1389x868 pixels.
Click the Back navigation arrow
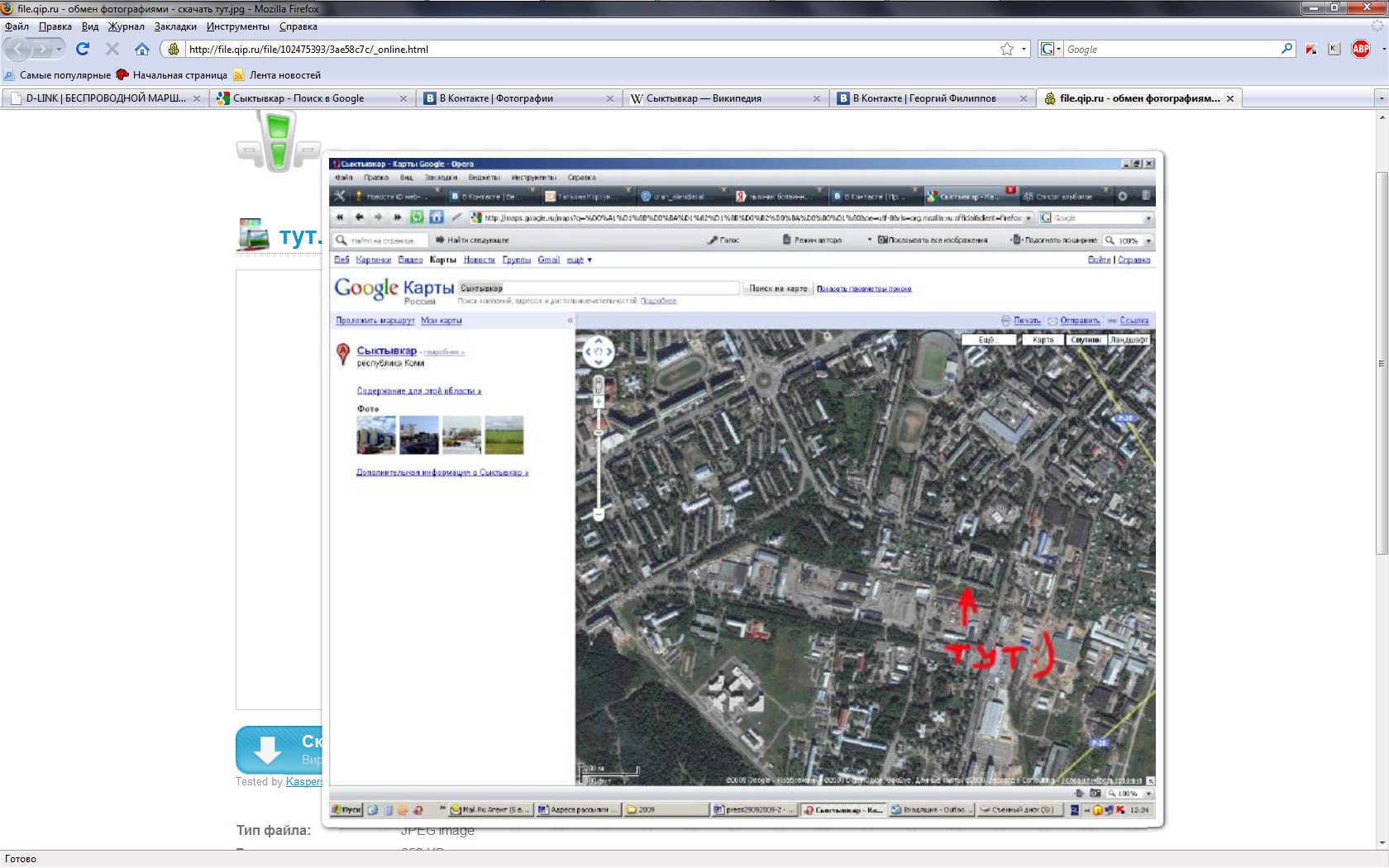click(19, 50)
